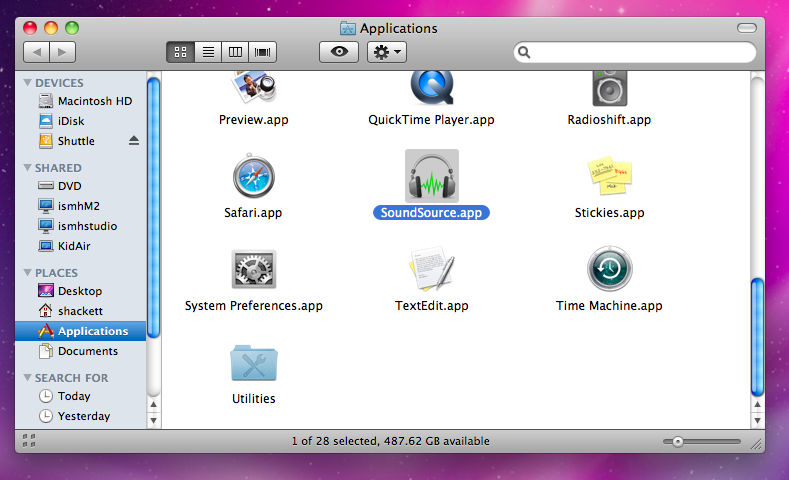Select the QuickTime Player.app icon
The height and width of the screenshot is (480, 789).
[432, 88]
